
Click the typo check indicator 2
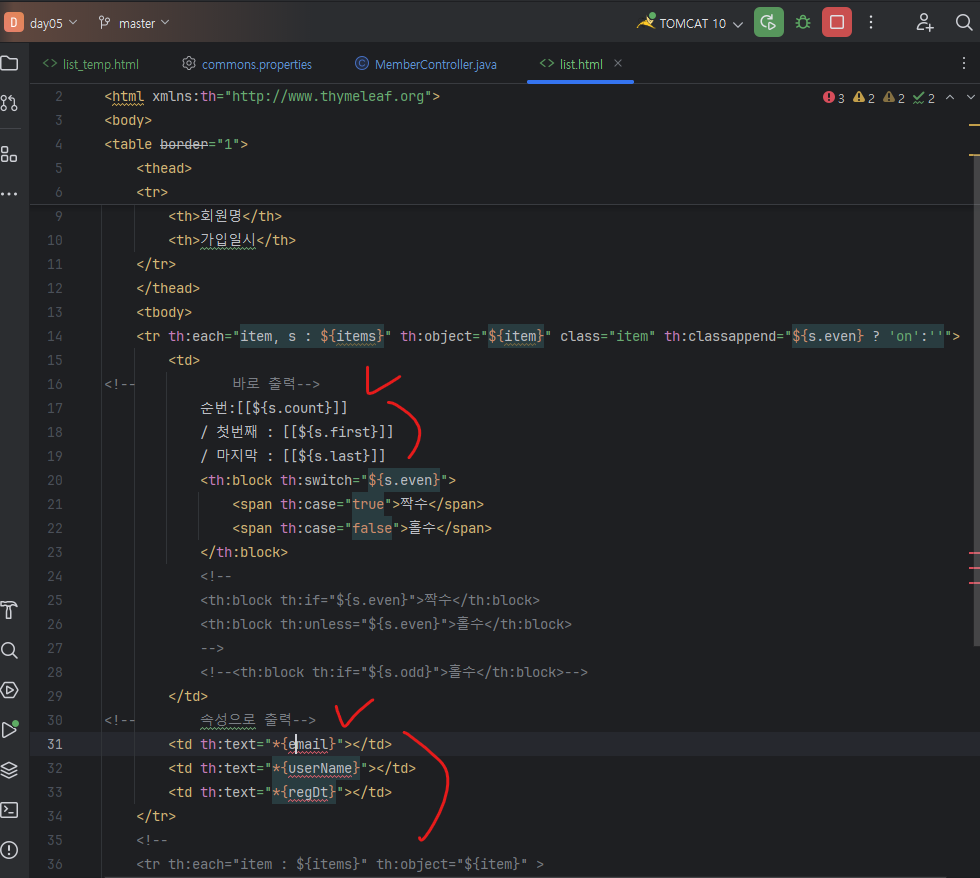(924, 97)
